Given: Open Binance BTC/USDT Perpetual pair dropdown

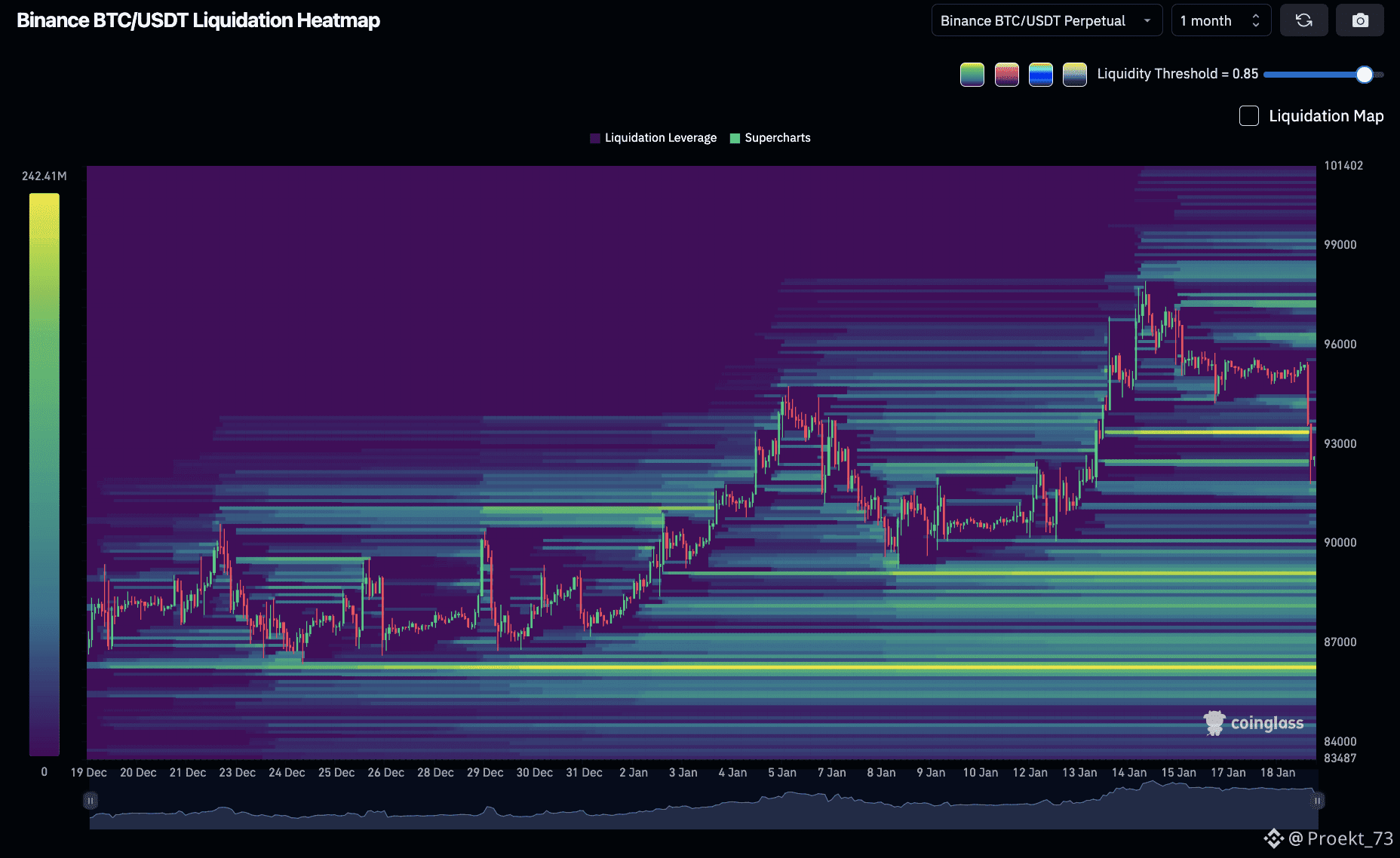Looking at the screenshot, I should pyautogui.click(x=1046, y=20).
